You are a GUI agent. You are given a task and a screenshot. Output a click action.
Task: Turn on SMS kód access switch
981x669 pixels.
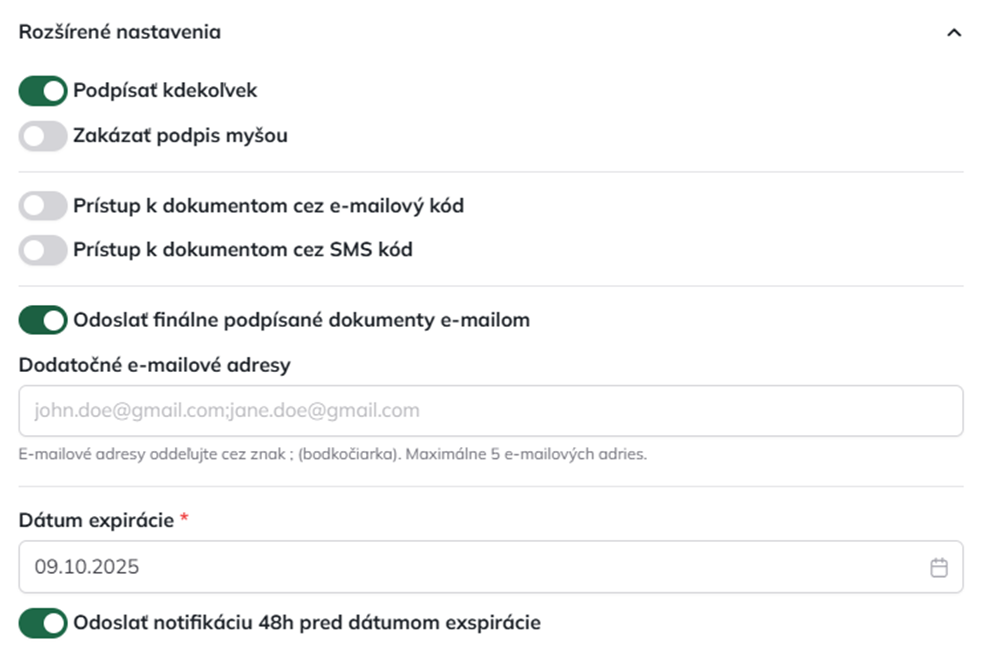pos(43,250)
